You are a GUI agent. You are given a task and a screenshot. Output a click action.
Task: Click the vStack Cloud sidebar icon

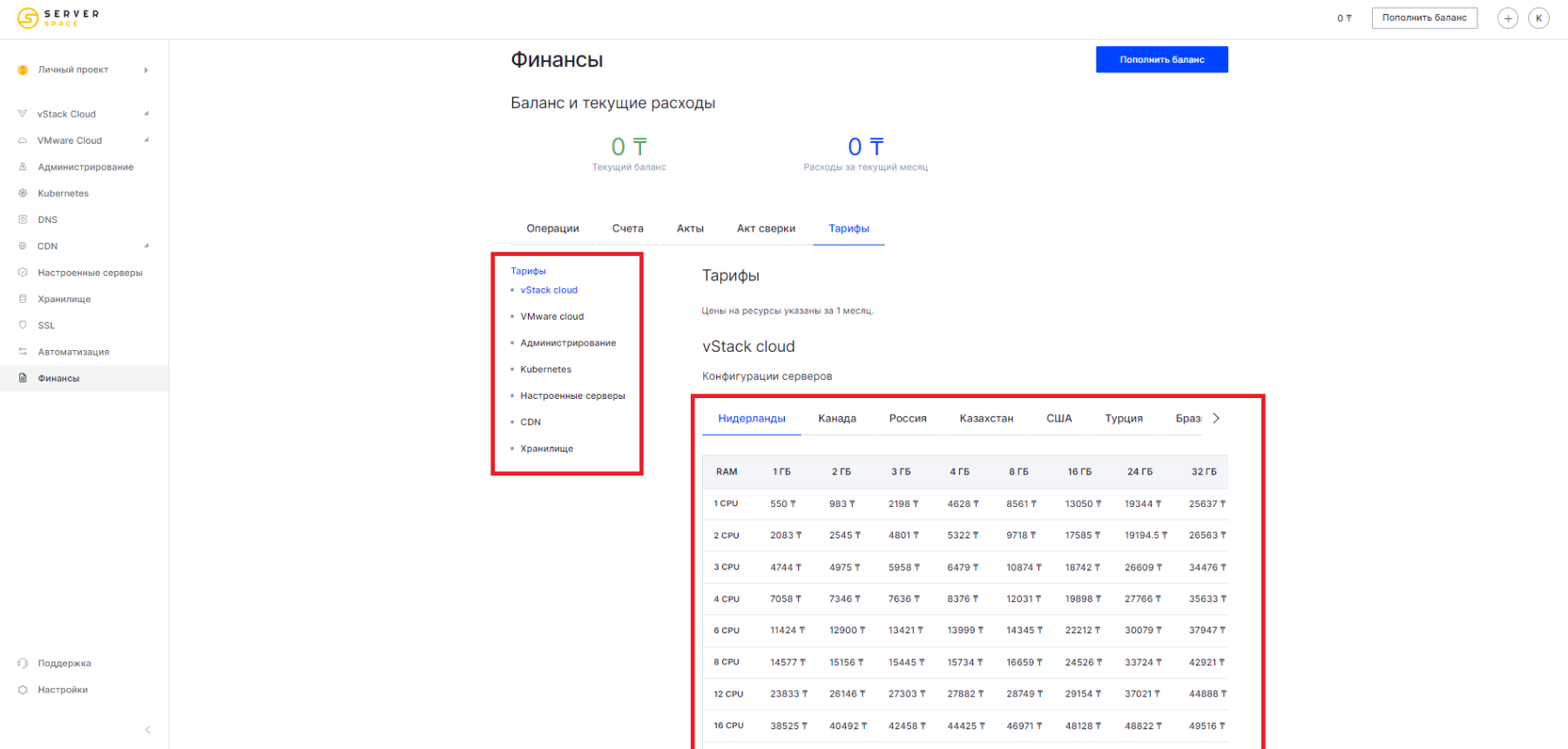coord(23,114)
